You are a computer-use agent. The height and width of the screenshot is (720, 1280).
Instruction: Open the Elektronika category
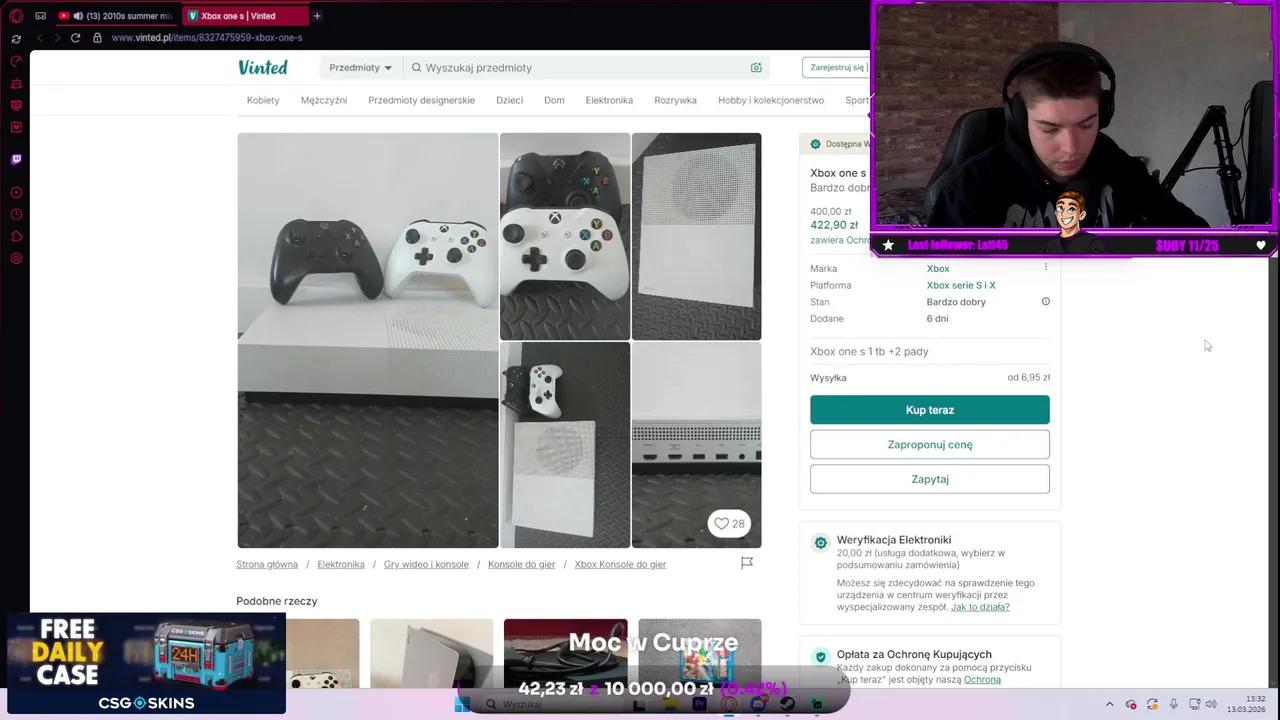pos(609,100)
